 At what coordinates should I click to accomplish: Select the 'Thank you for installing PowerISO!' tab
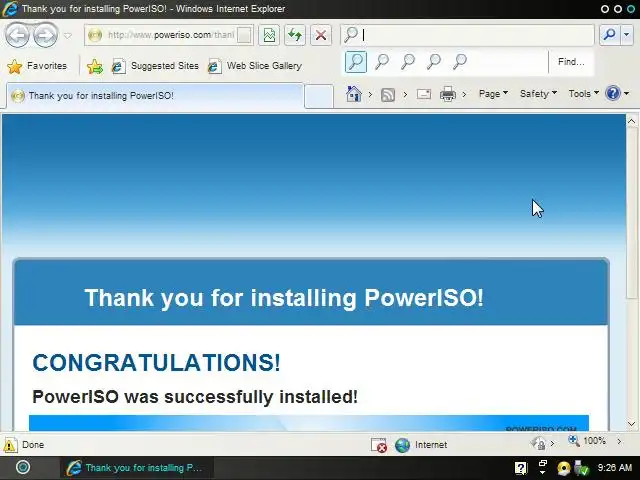coord(155,96)
